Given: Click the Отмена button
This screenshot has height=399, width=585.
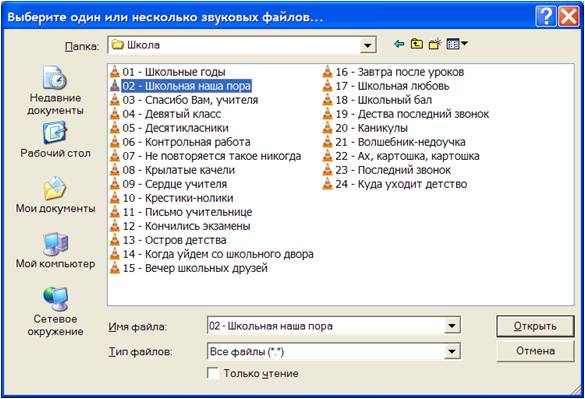Looking at the screenshot, I should click(535, 351).
